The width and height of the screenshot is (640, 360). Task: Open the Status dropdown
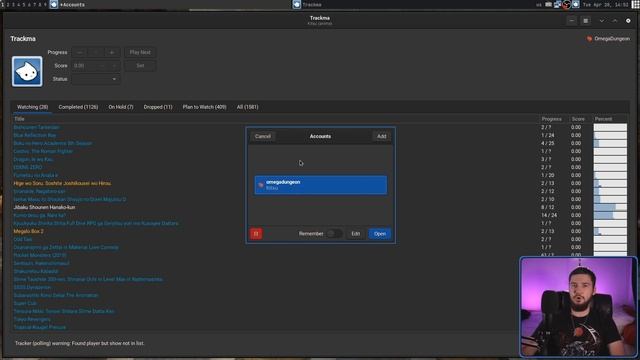tap(96, 79)
